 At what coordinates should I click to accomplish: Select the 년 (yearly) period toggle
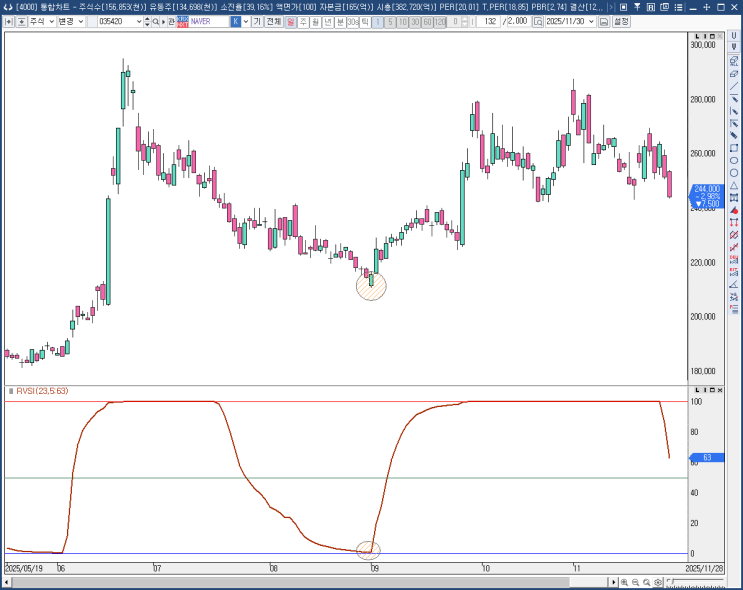tap(328, 22)
